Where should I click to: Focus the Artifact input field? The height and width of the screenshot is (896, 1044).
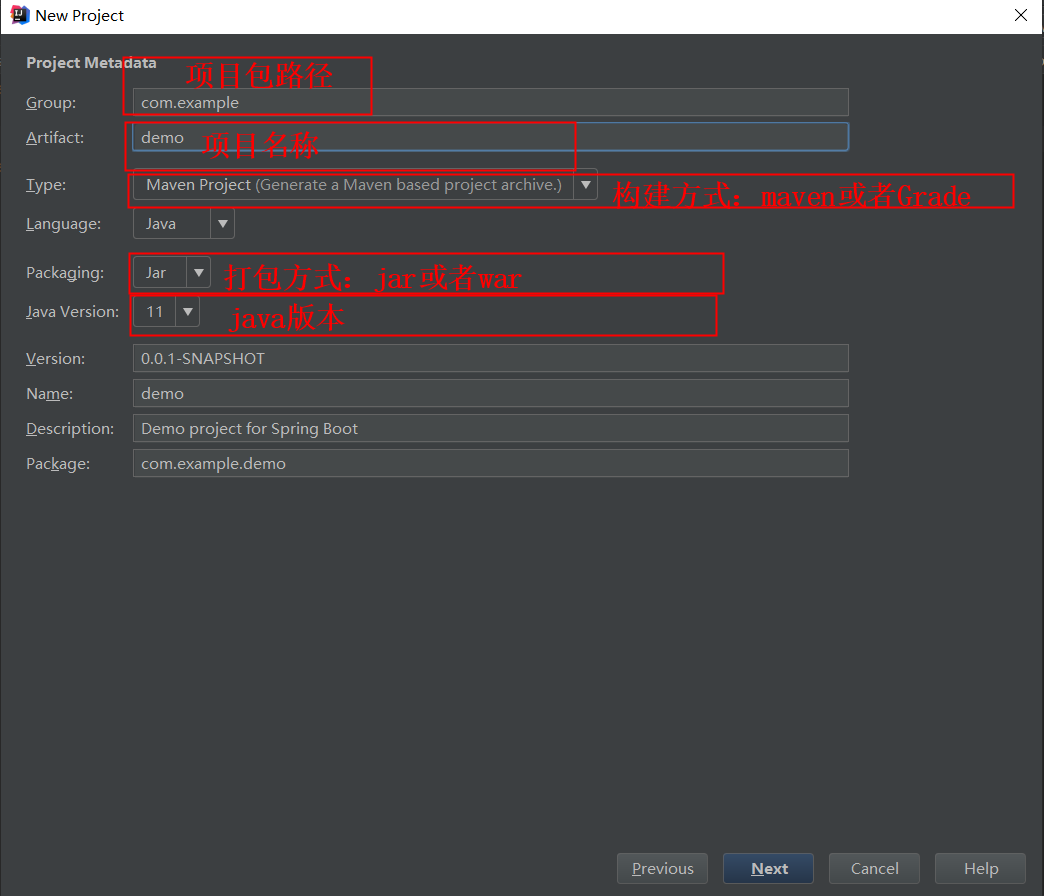(x=491, y=137)
